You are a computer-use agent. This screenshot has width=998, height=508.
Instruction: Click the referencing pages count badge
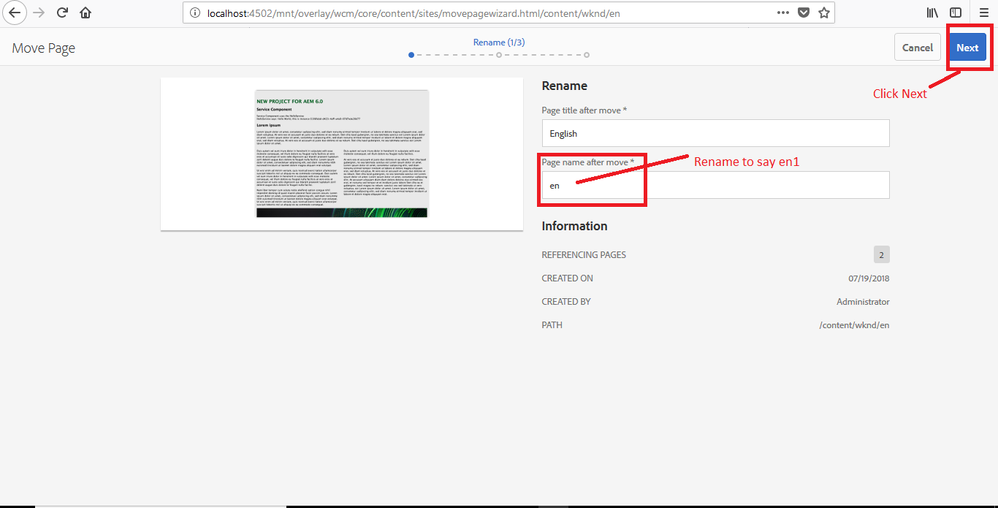[x=882, y=255]
